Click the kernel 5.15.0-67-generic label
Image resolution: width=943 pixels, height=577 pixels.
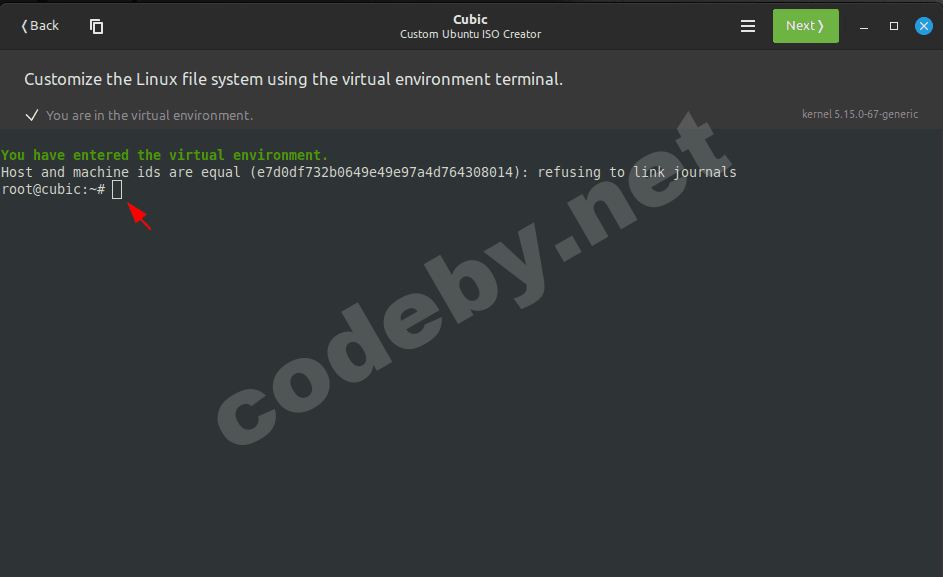coord(859,114)
